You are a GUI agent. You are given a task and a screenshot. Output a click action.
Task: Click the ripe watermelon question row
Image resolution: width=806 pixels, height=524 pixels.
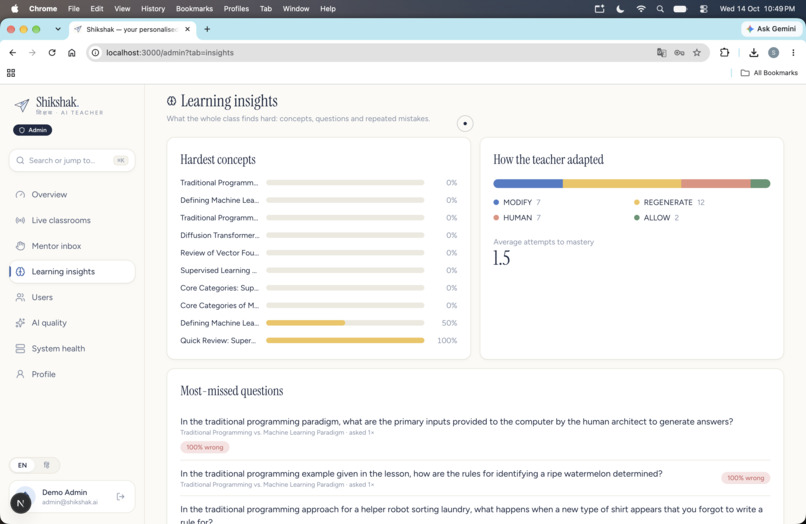click(475, 478)
